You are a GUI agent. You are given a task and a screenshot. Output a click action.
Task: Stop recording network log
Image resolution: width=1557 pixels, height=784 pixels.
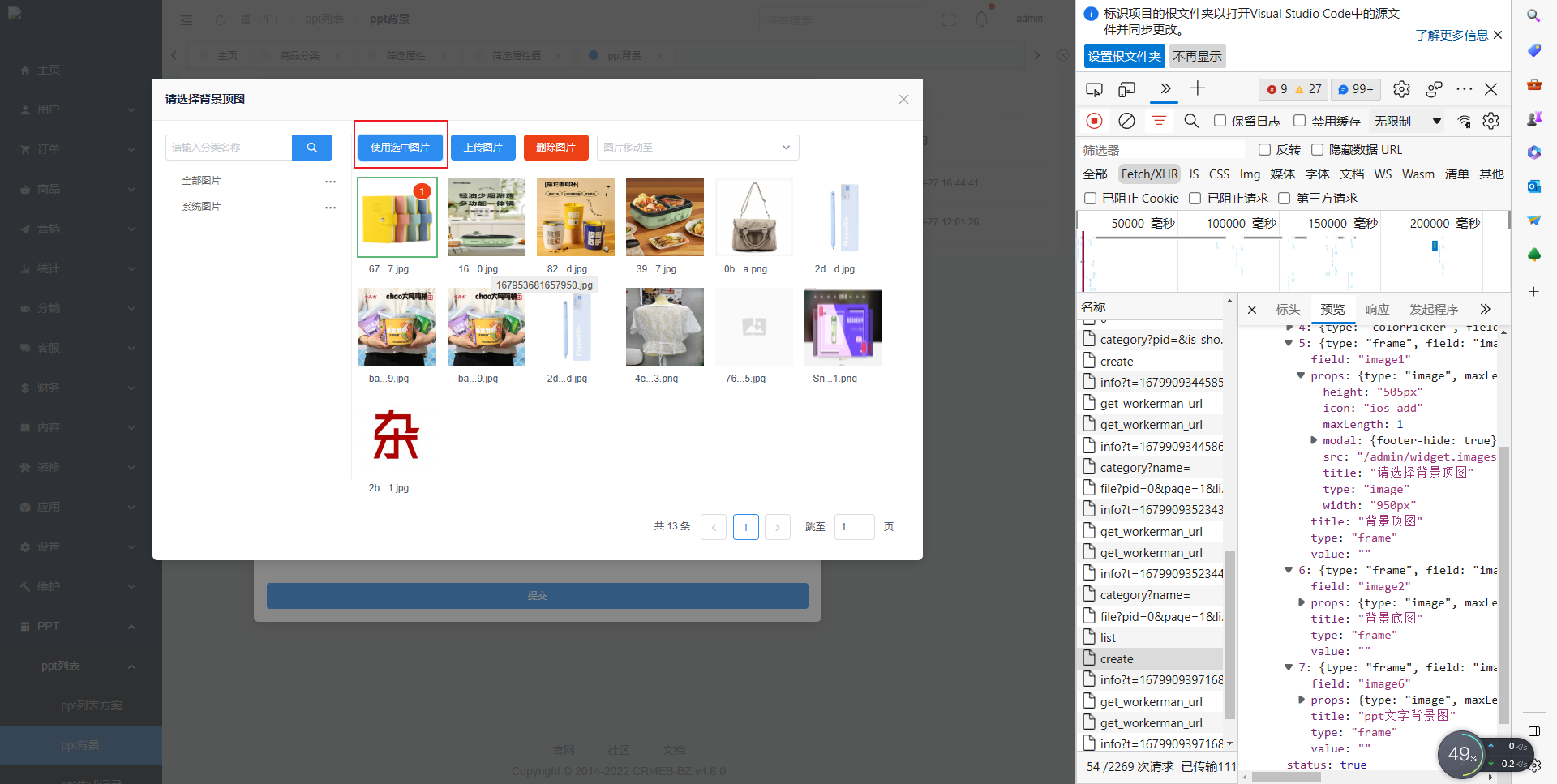click(x=1094, y=121)
